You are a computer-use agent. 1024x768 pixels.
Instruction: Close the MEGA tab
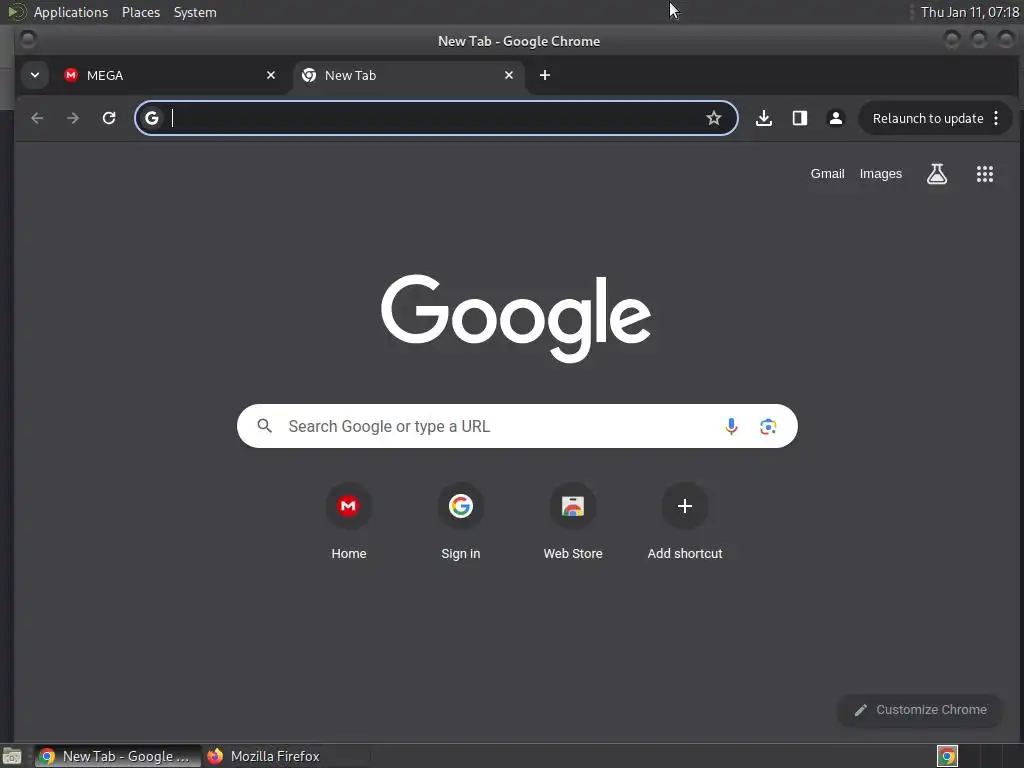(271, 75)
